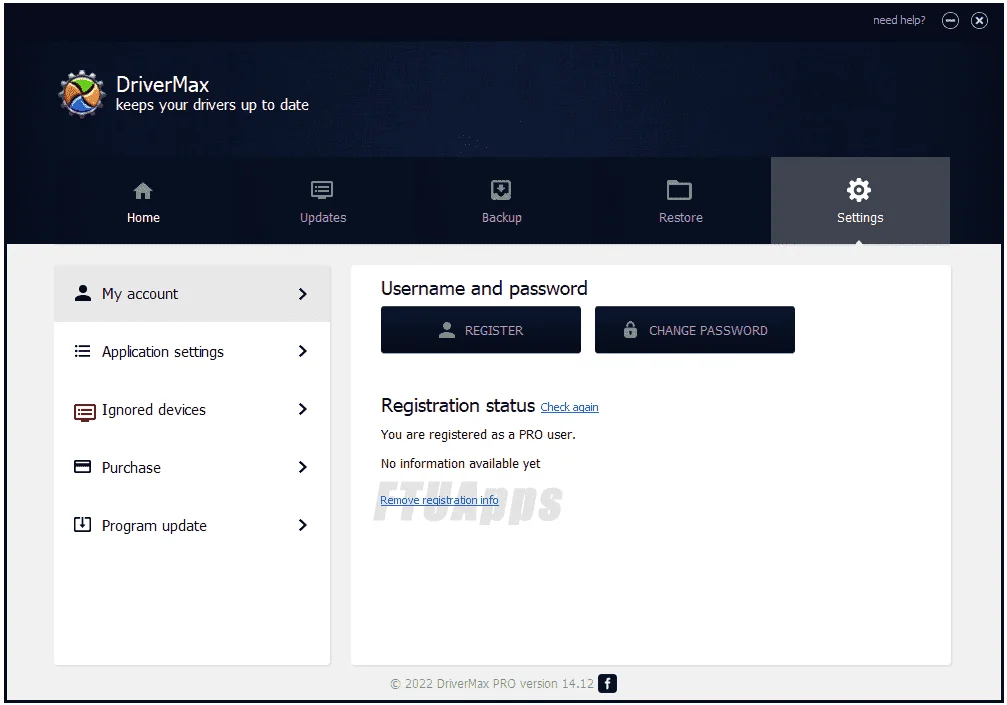Click the '2022 DriverMax PRO version 14.12' footer text
The height and width of the screenshot is (705, 1007).
[492, 684]
